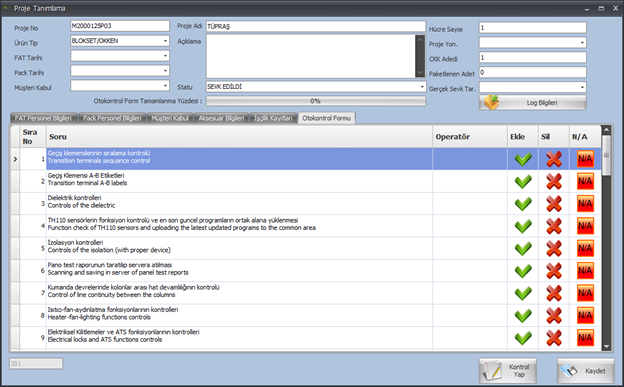Click Ekle checkmark for line continuity row
The height and width of the screenshot is (387, 624).
pyautogui.click(x=523, y=293)
